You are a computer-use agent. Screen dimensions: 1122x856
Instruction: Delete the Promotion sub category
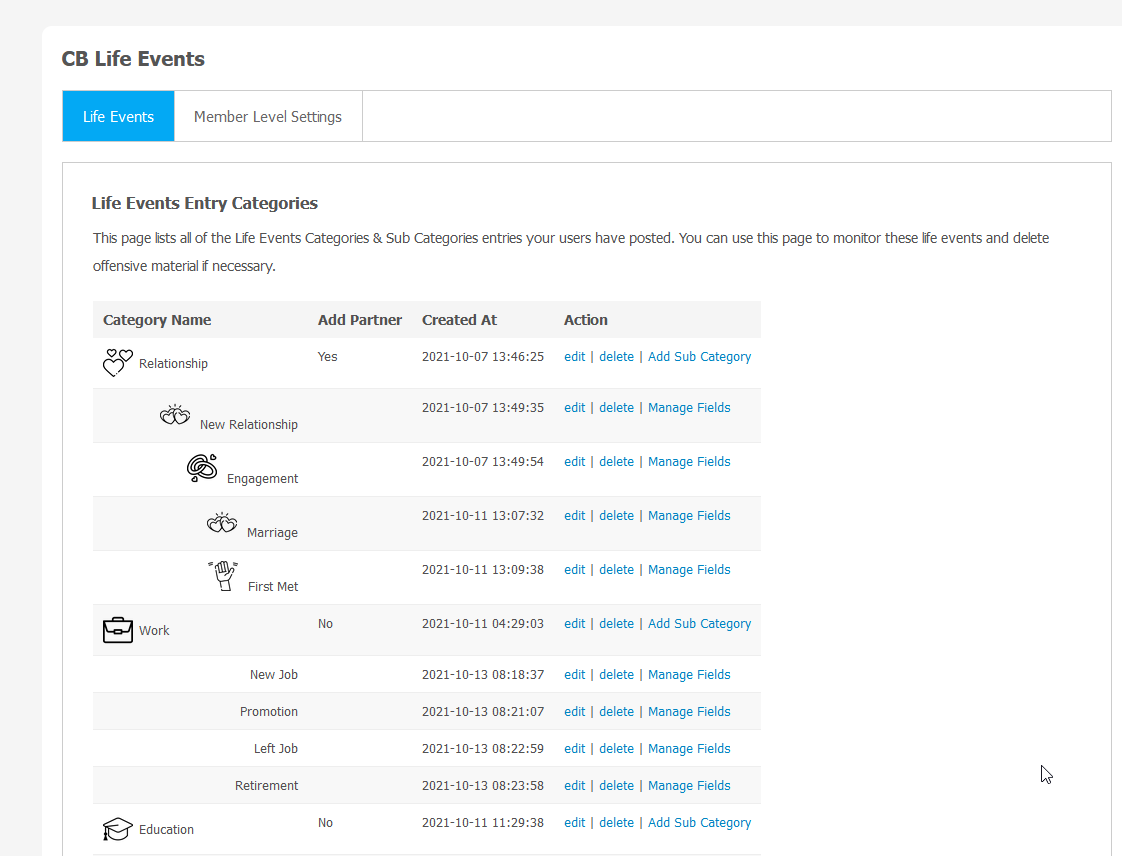(x=616, y=712)
